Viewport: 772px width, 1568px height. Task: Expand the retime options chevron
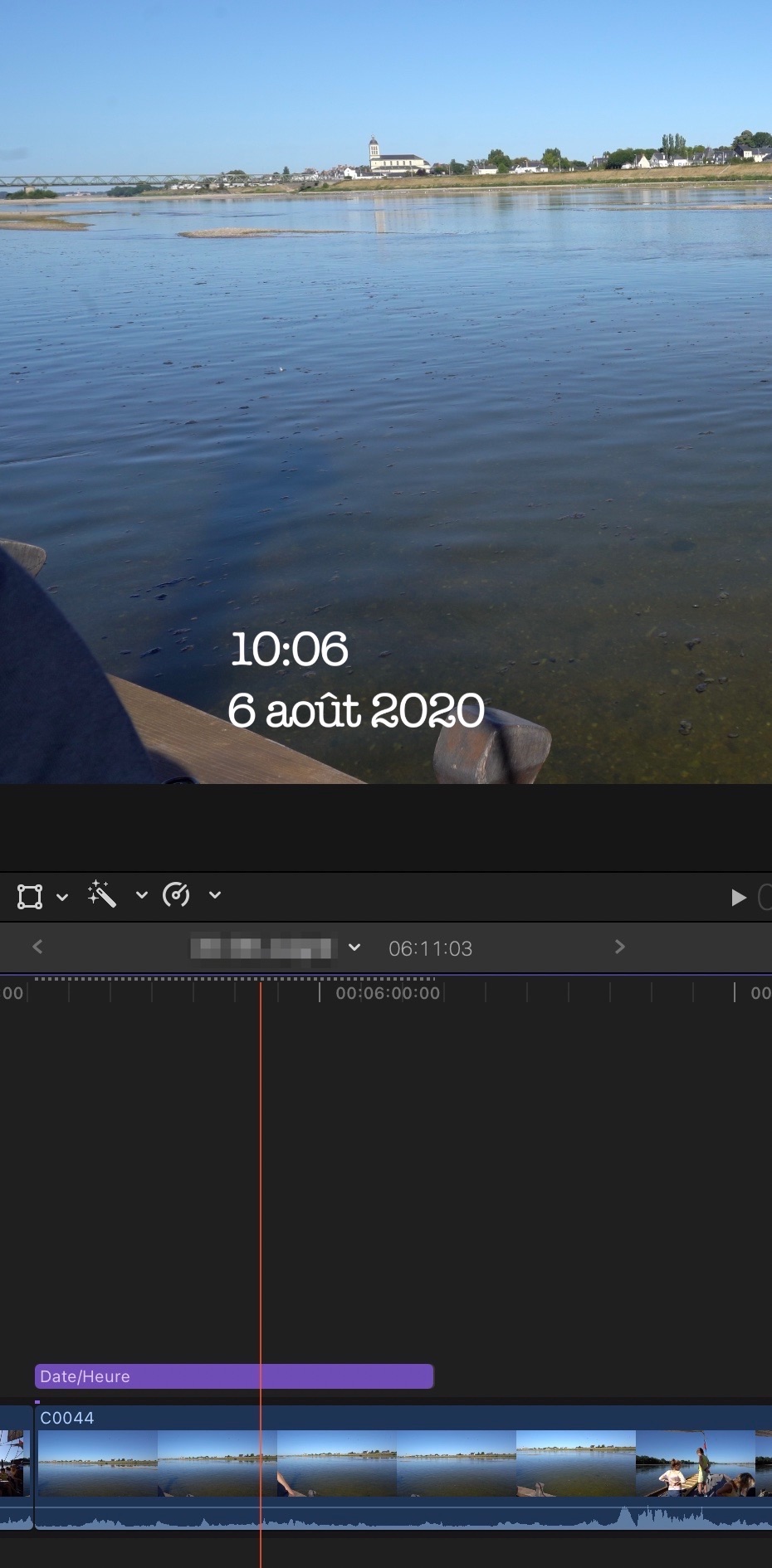point(215,895)
